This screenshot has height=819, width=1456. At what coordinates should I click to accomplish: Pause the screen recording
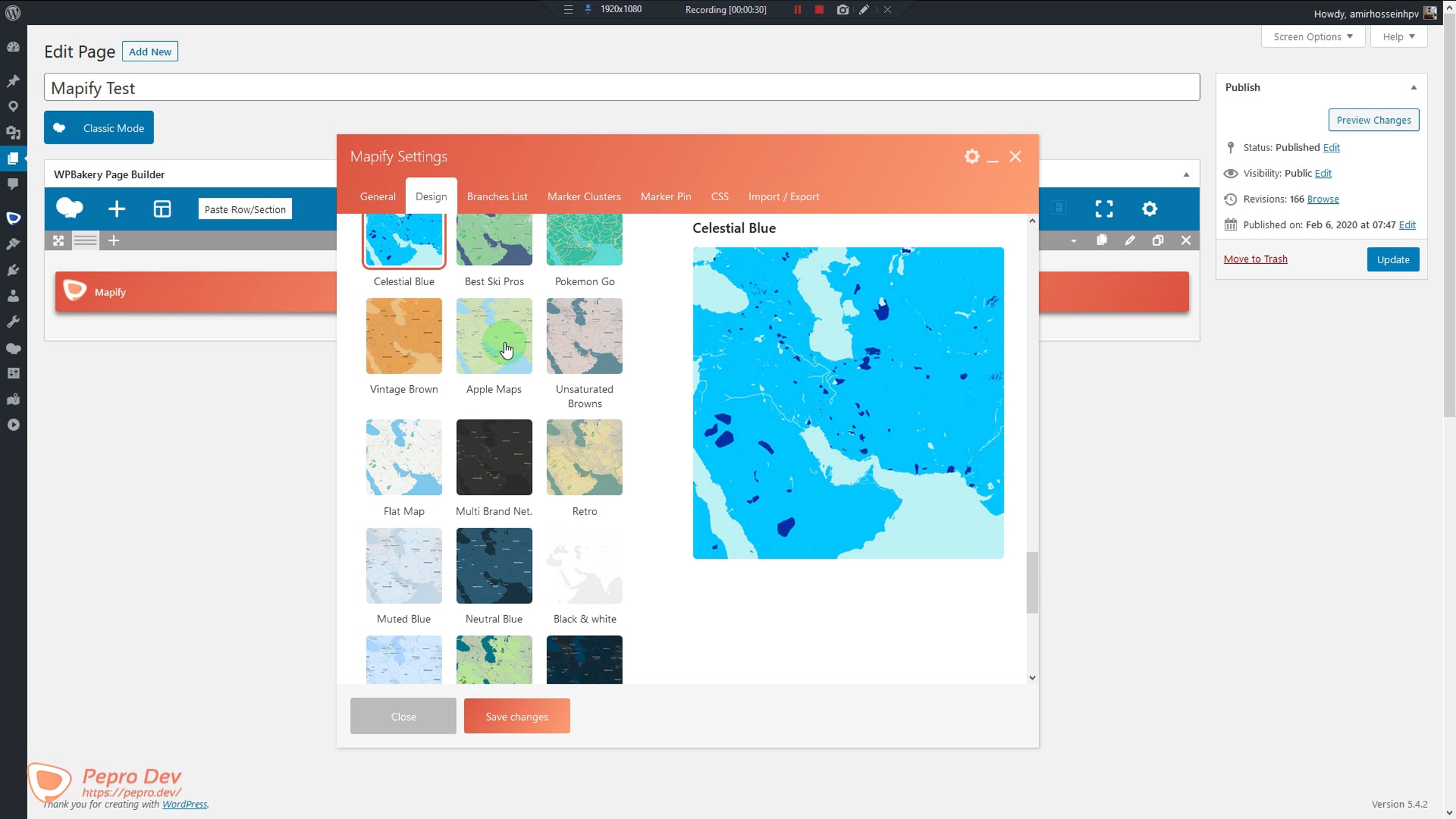798,10
